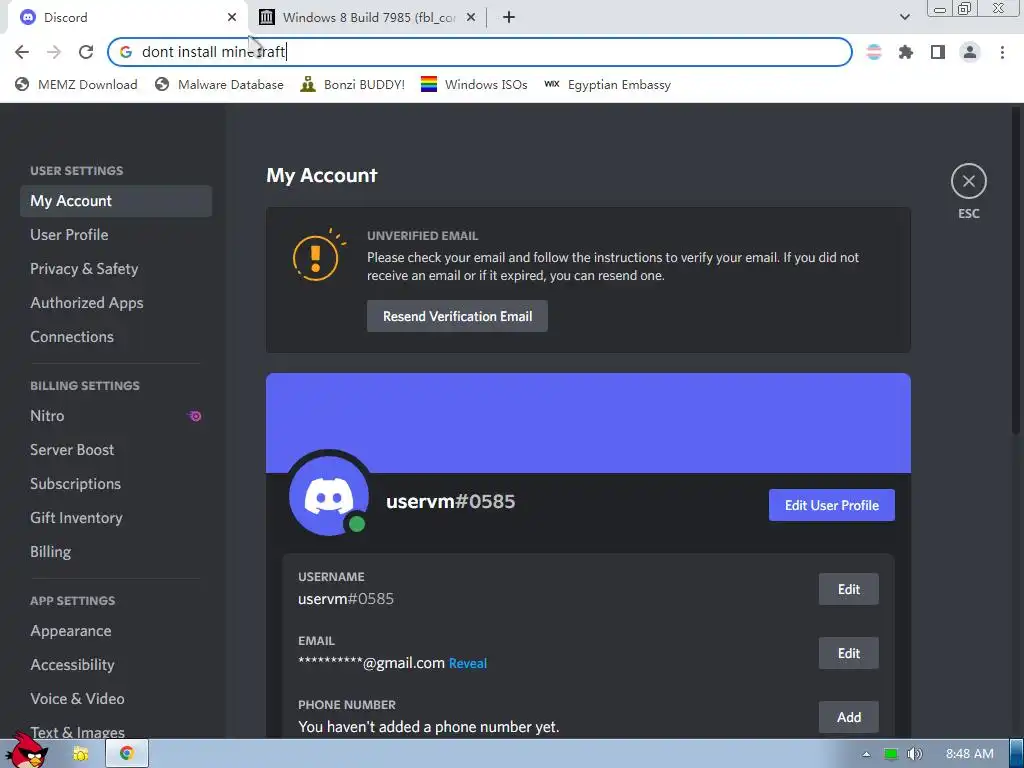Click the green network tray icon
The width and height of the screenshot is (1024, 768).
click(x=891, y=754)
